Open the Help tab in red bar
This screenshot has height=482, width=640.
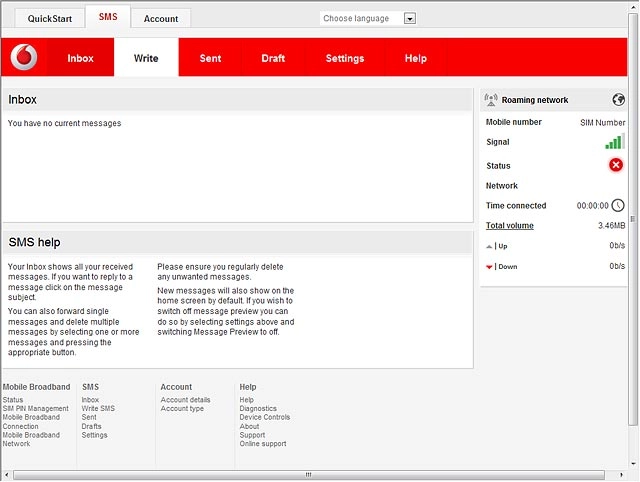[x=416, y=58]
